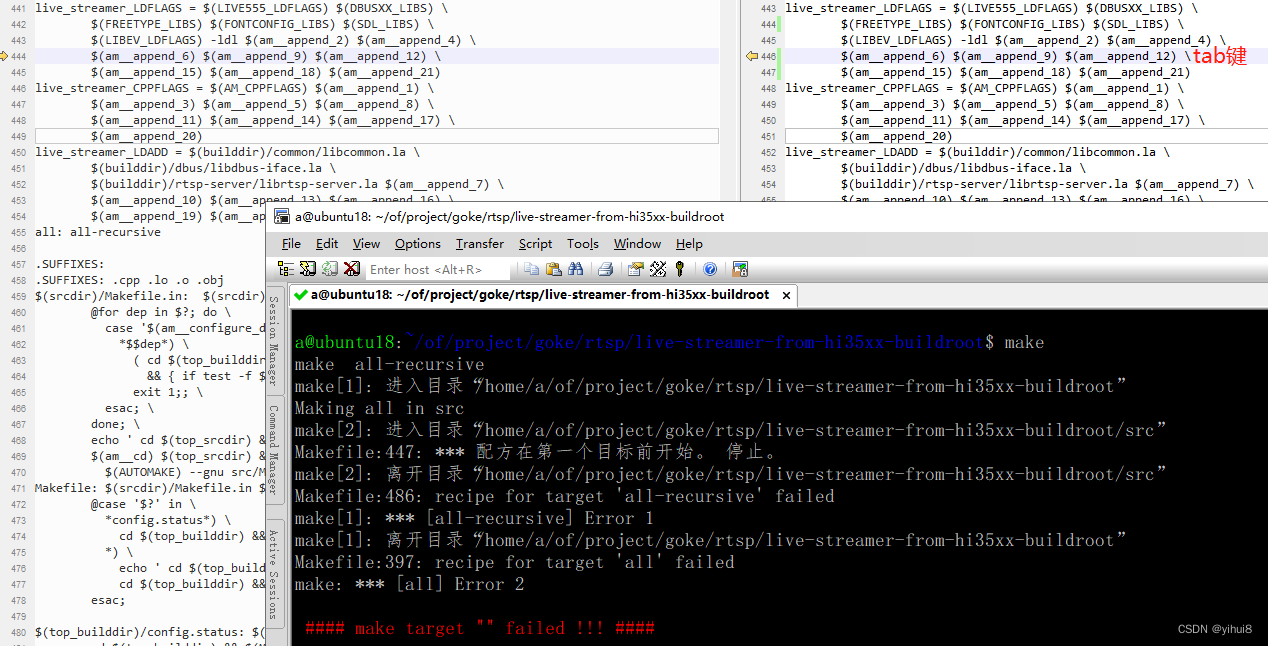The width and height of the screenshot is (1268, 646).
Task: Click '.SUFFIXES: .cpp .lo .o .obj' line
Action: click(129, 280)
